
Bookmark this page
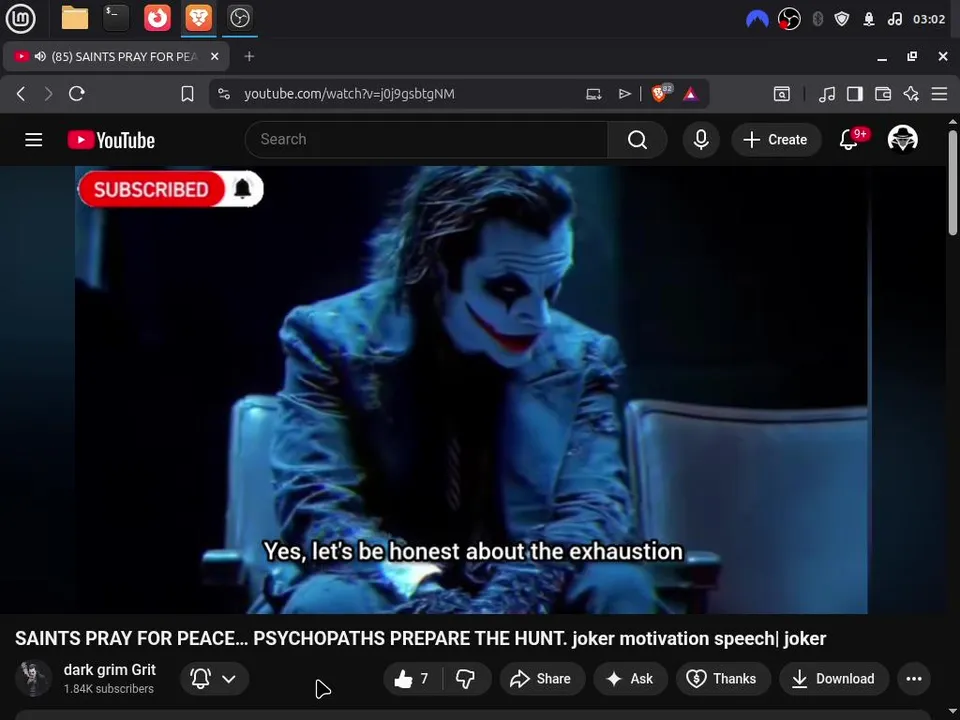tap(187, 94)
